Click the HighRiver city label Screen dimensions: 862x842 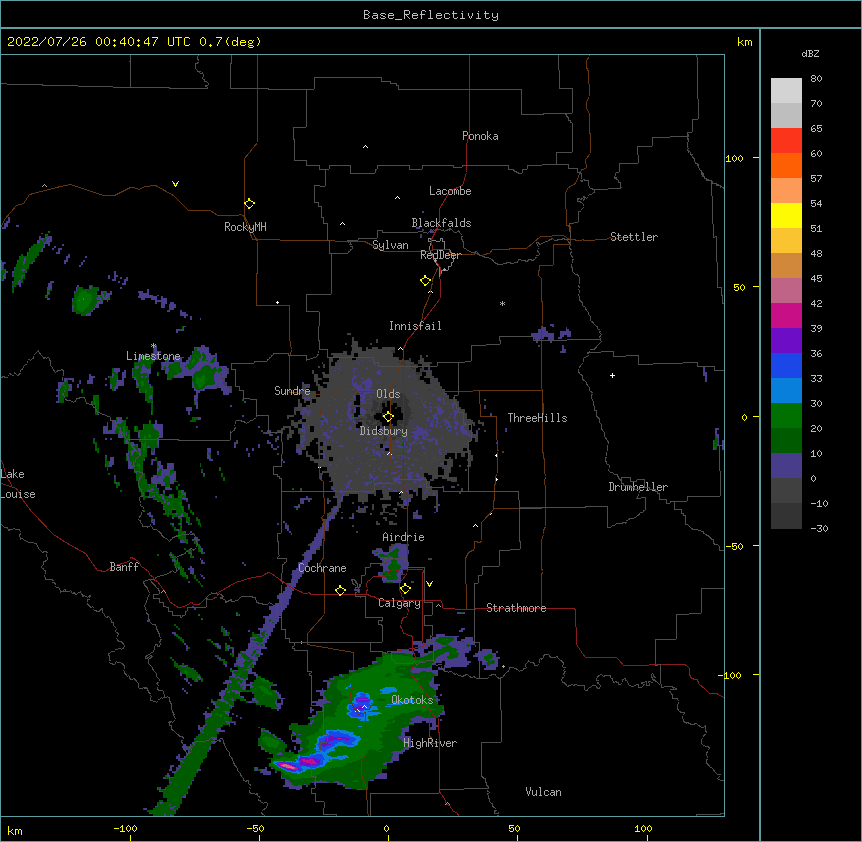[x=430, y=743]
